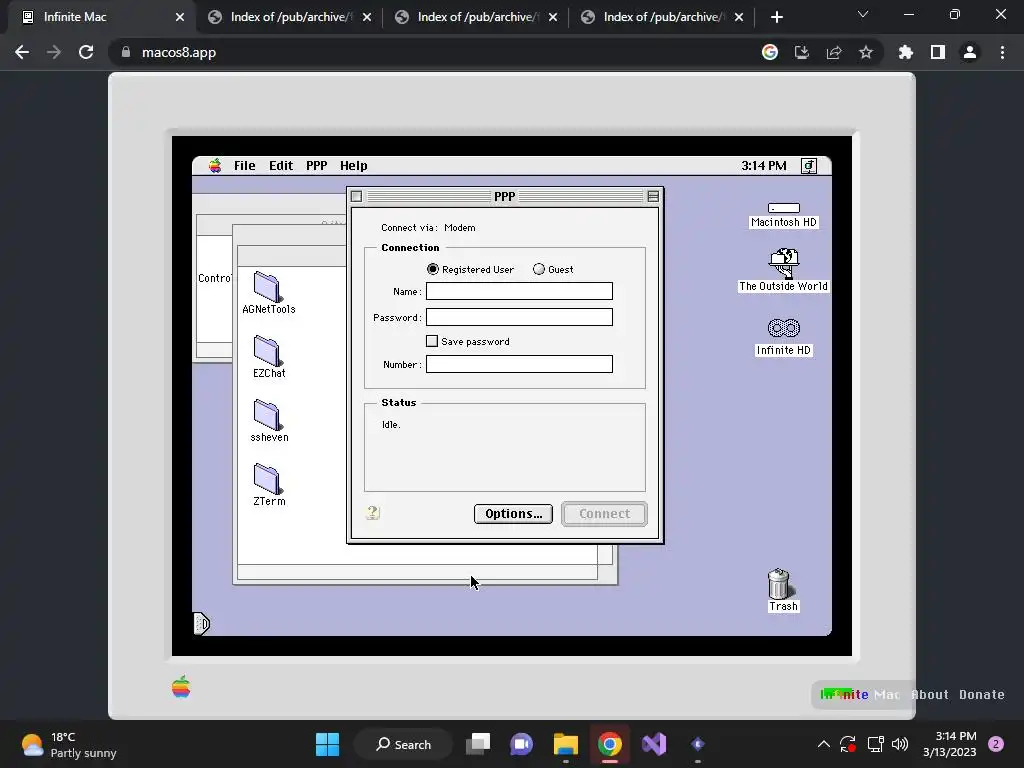The height and width of the screenshot is (768, 1024).
Task: Open the Edit menu
Action: pos(281,166)
